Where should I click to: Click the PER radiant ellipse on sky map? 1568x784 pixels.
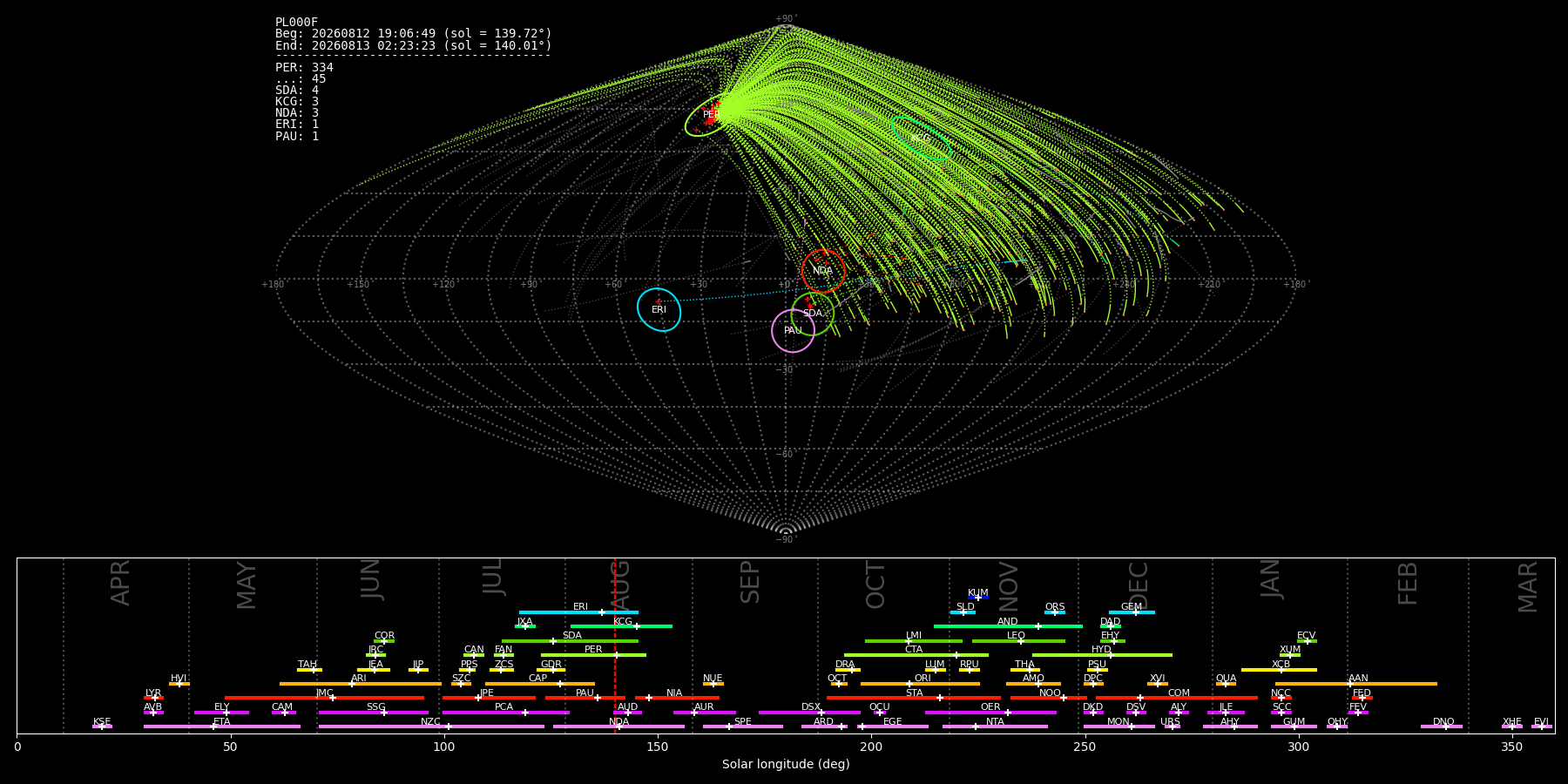709,115
